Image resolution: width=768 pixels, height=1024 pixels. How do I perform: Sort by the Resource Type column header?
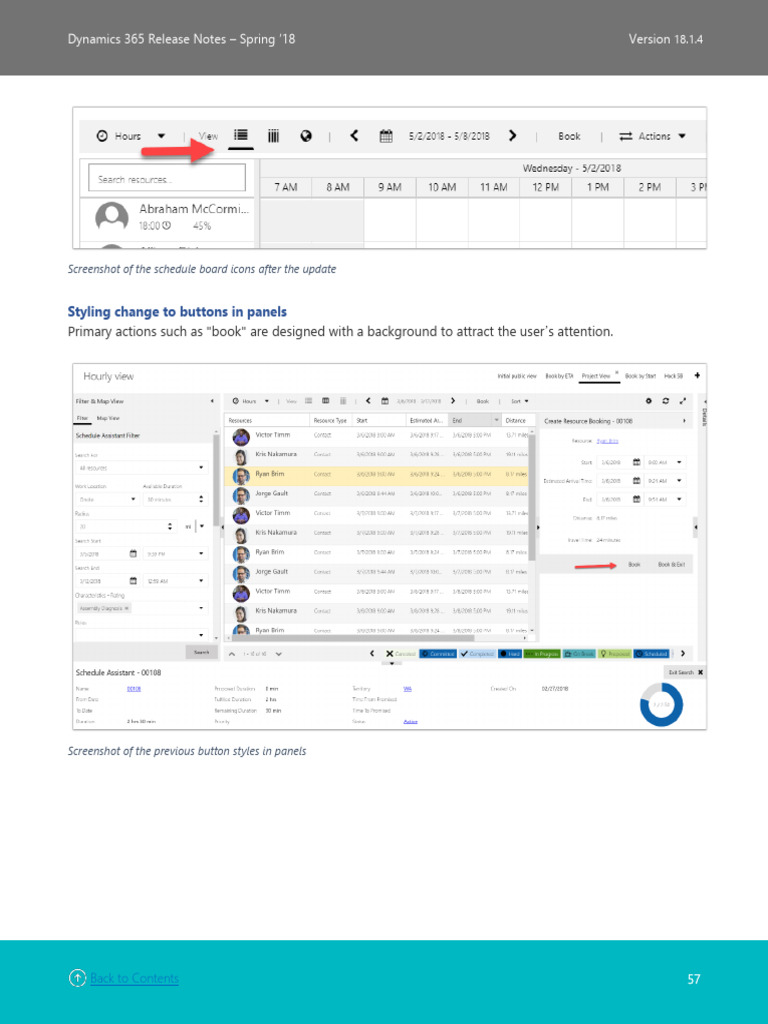click(x=330, y=421)
